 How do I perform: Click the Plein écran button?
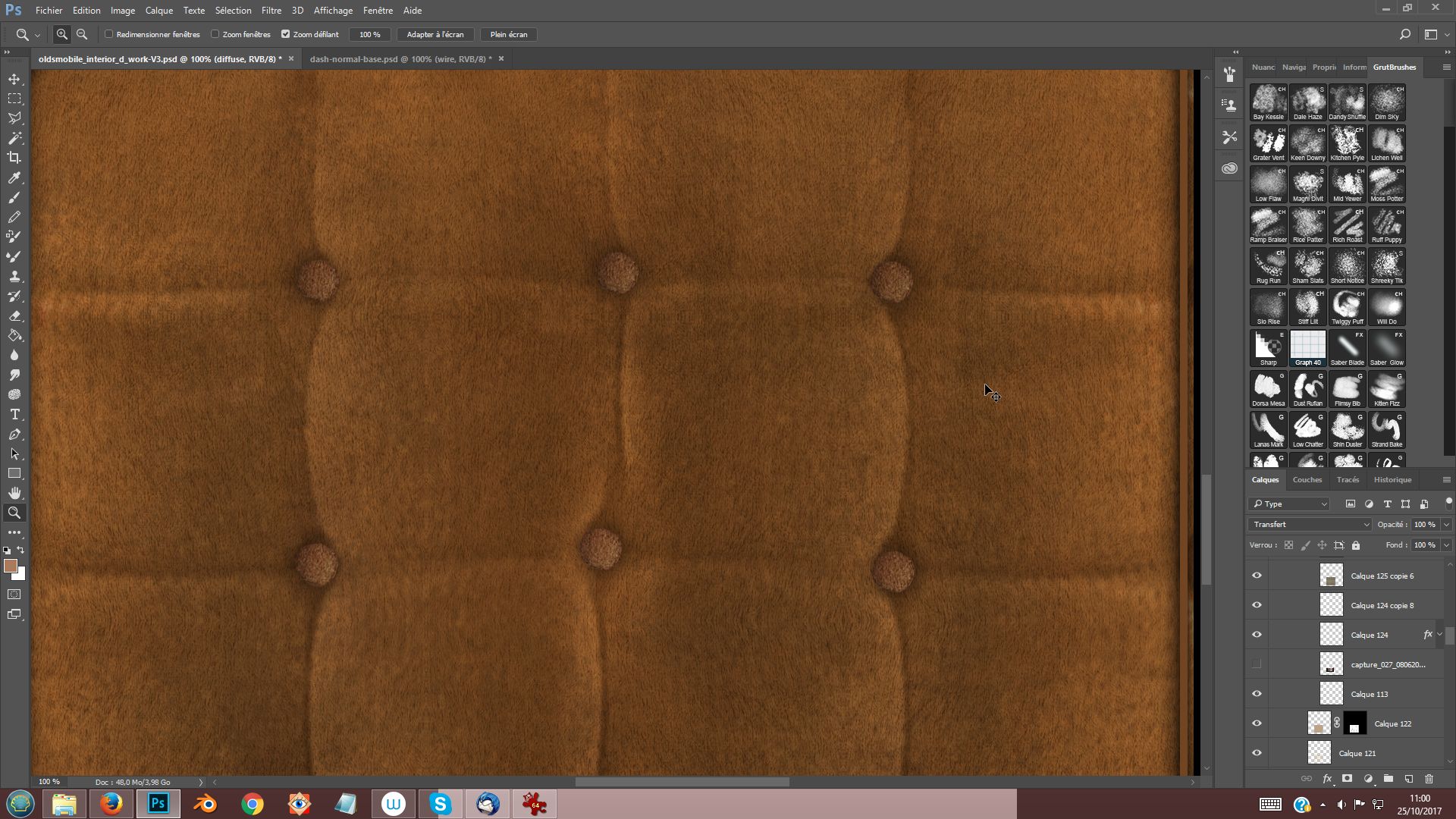tap(508, 34)
